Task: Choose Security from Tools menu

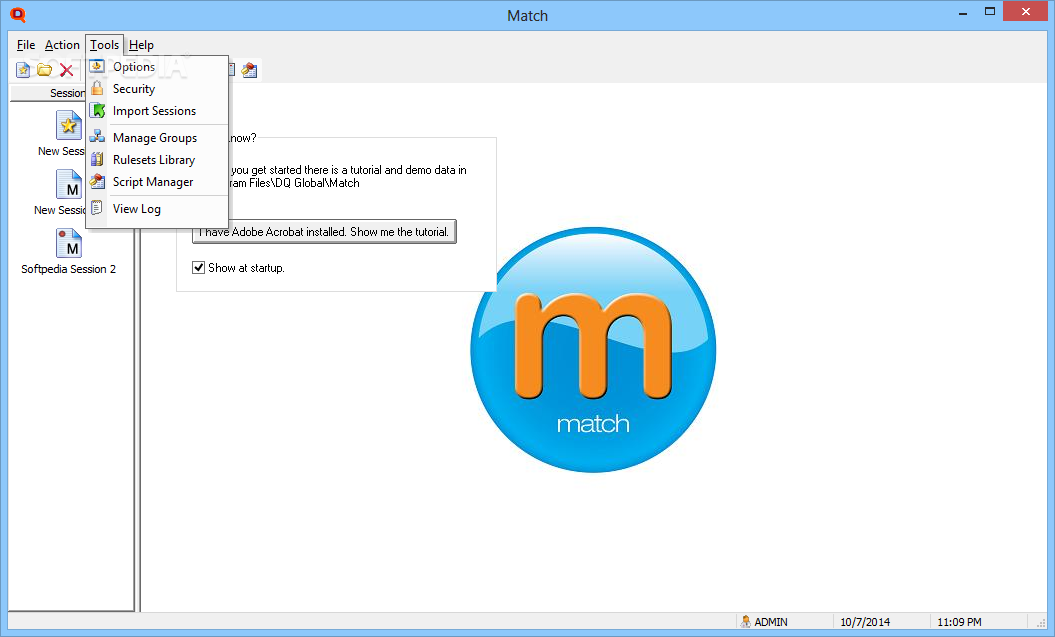Action: [157, 89]
